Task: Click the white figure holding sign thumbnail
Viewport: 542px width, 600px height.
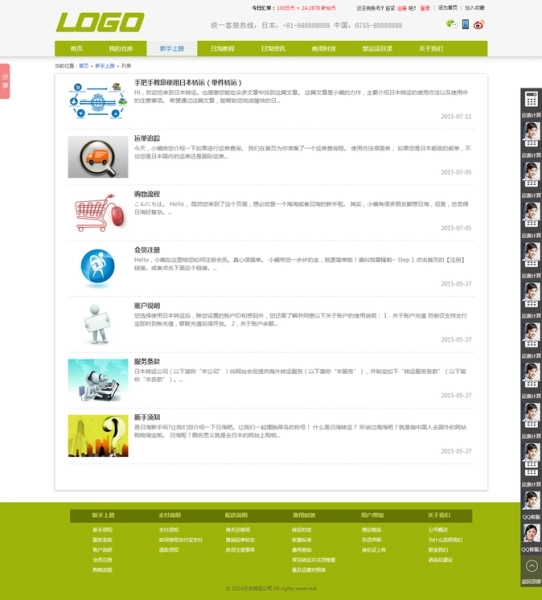Action: tap(98, 324)
